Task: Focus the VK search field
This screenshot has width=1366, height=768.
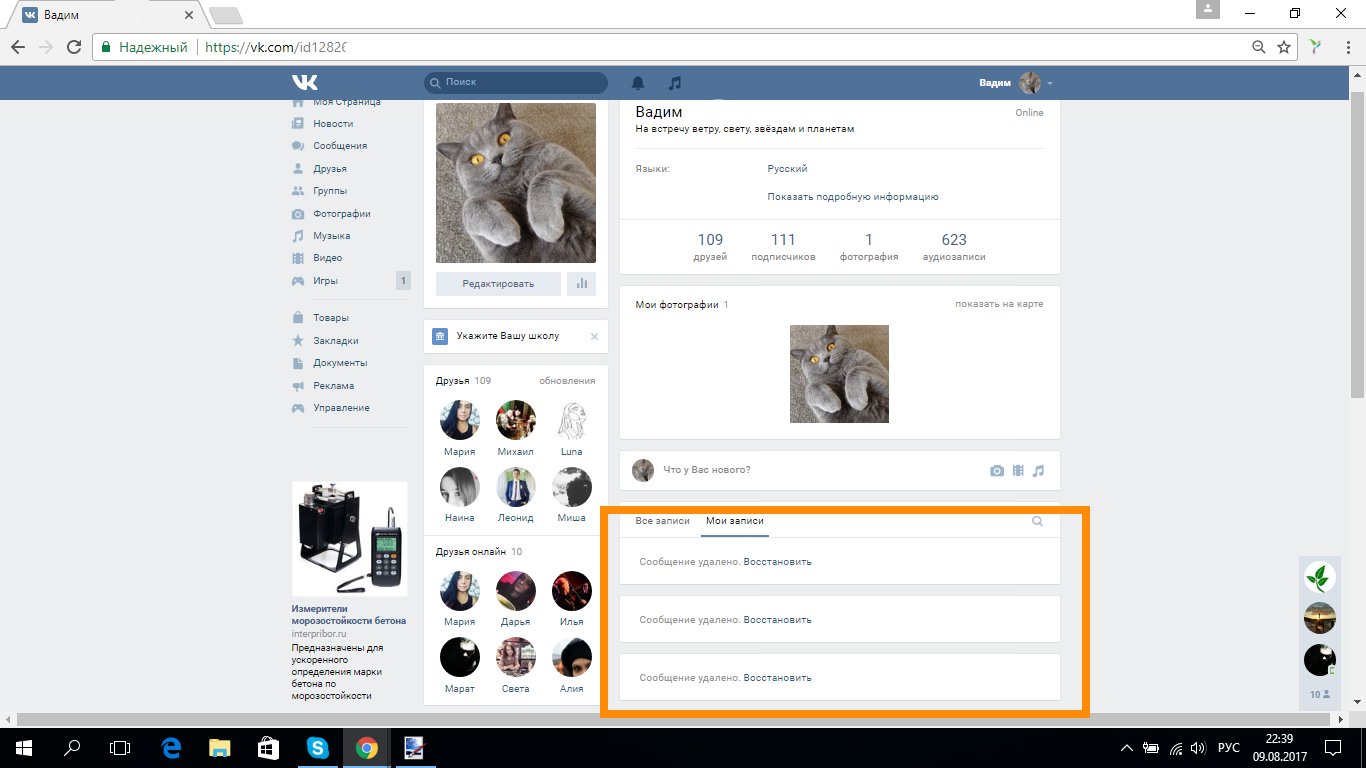Action: [x=516, y=83]
